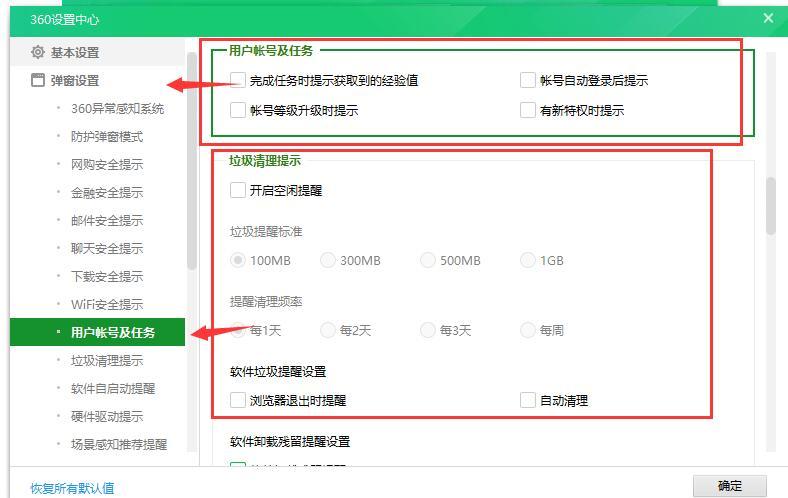Click the gear icon beside 基本设置

38,52
